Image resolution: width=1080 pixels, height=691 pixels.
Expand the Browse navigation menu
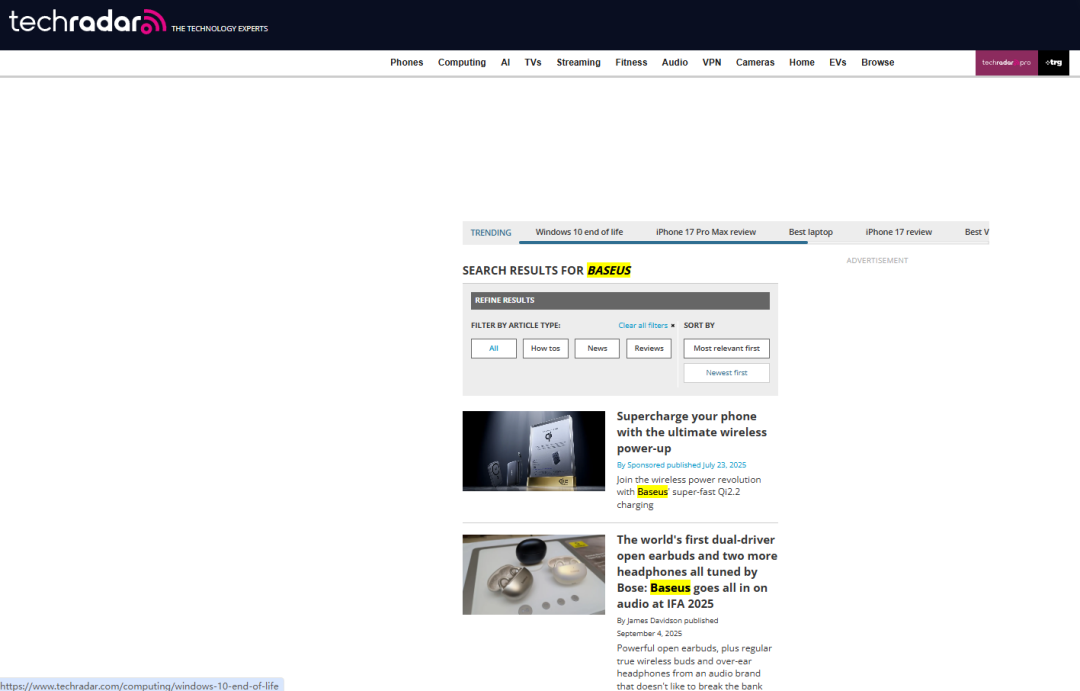point(877,62)
